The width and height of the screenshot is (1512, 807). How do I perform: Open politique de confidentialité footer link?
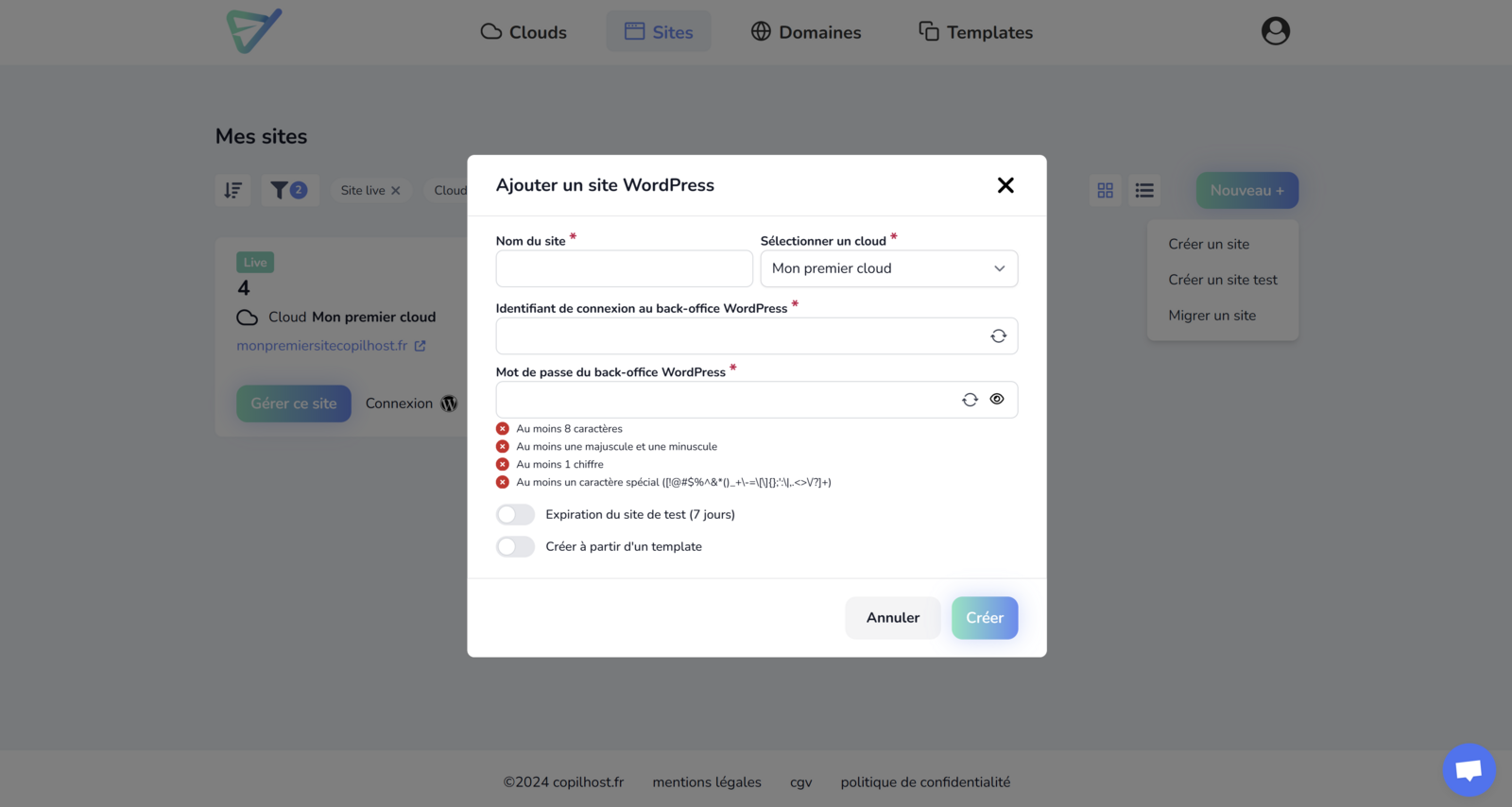pyautogui.click(x=925, y=782)
